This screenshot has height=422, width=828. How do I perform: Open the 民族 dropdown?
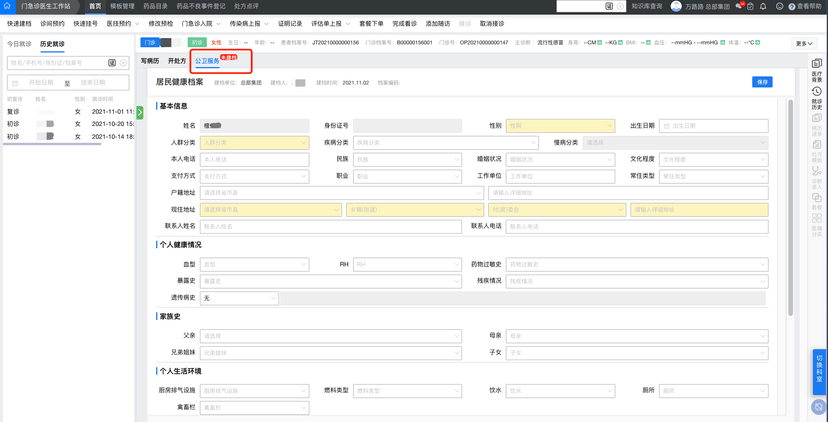point(407,160)
